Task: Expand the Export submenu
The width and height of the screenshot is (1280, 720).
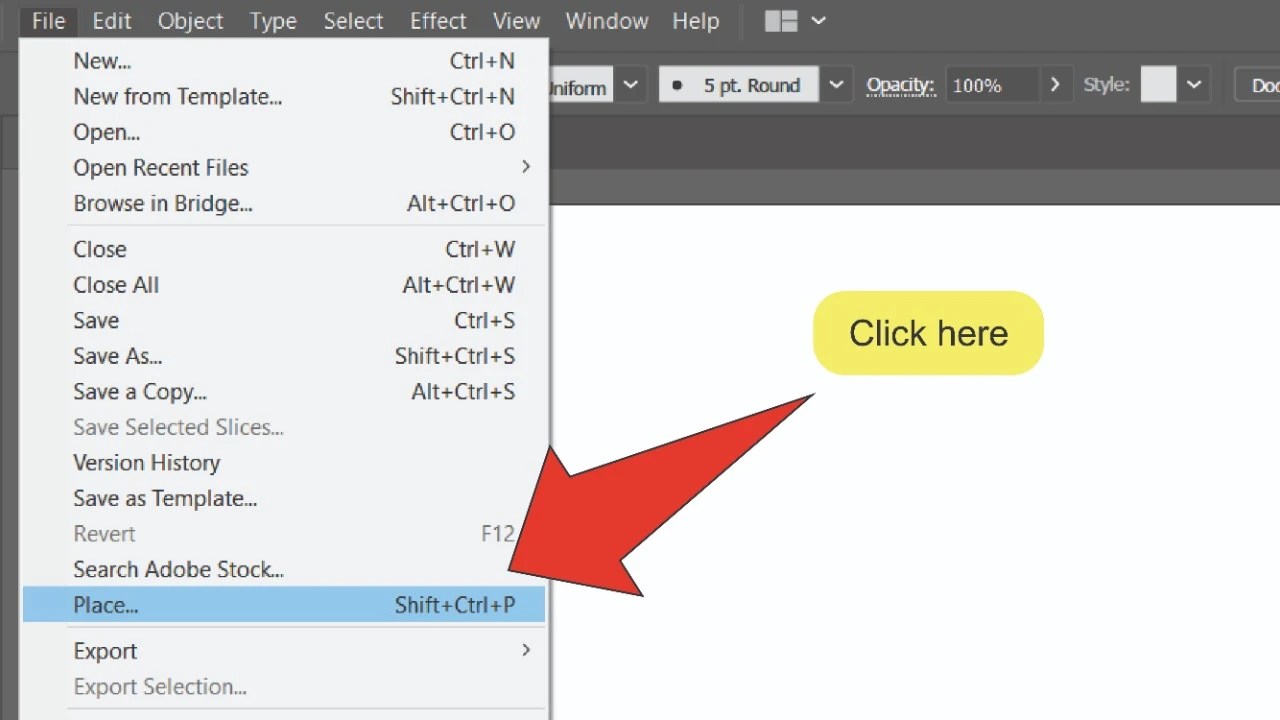Action: point(105,650)
